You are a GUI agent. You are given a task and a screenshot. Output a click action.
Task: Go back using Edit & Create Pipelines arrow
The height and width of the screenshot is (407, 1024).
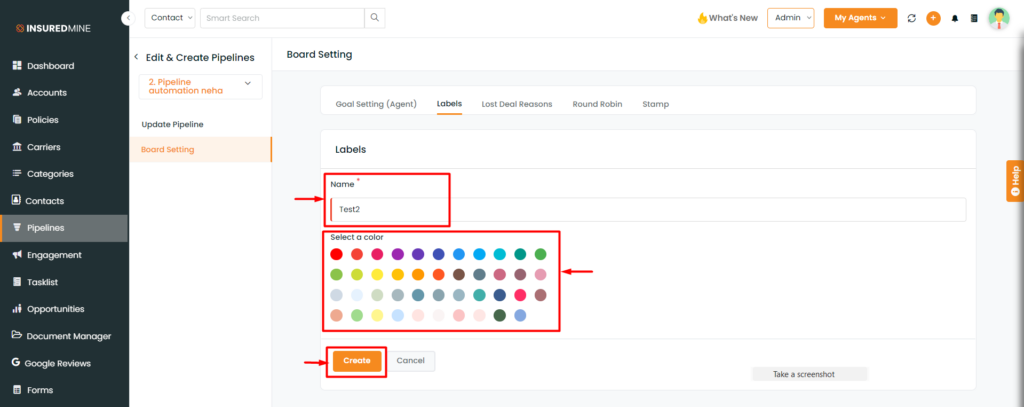click(136, 57)
